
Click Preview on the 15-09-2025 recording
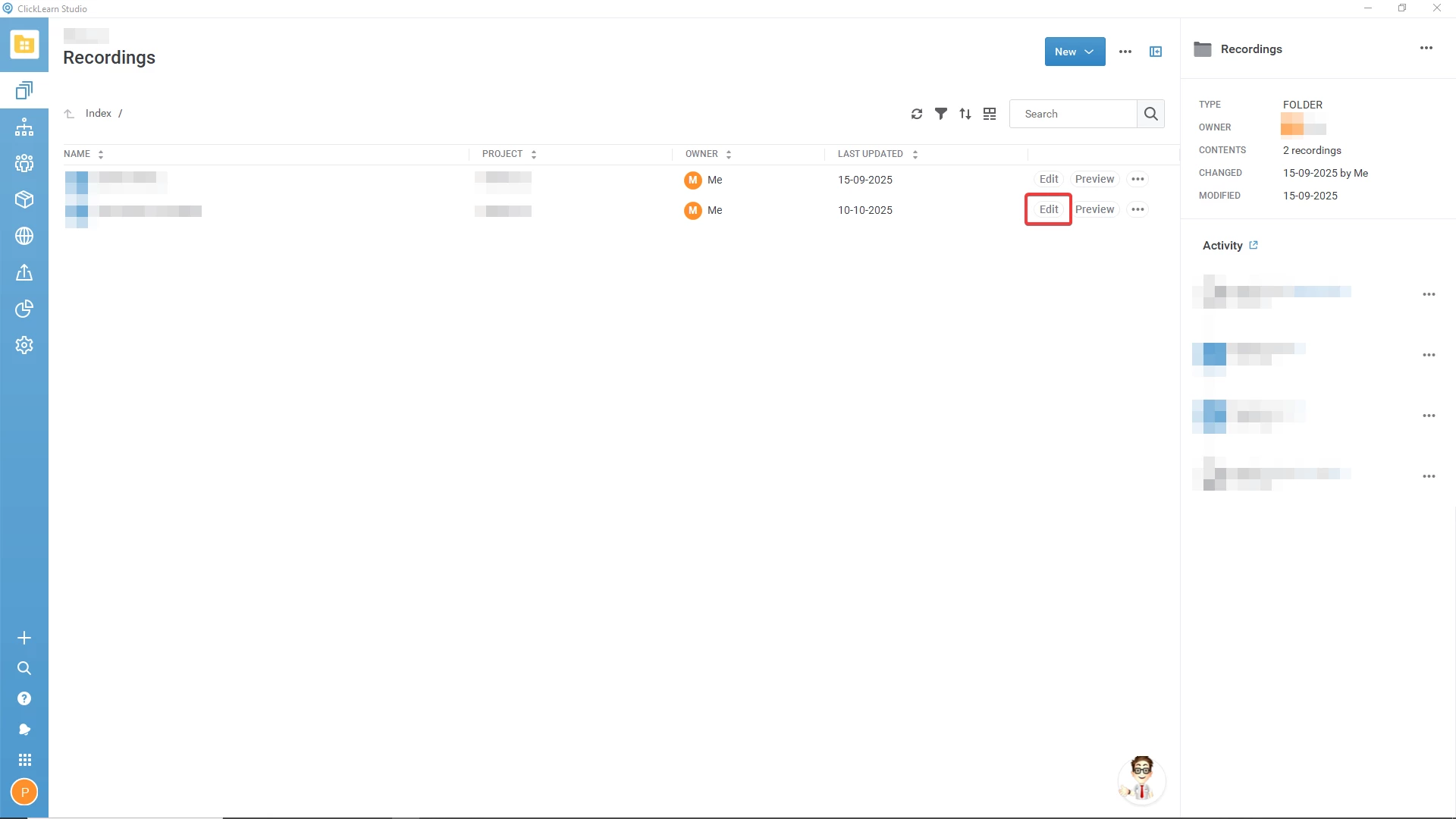(1094, 180)
